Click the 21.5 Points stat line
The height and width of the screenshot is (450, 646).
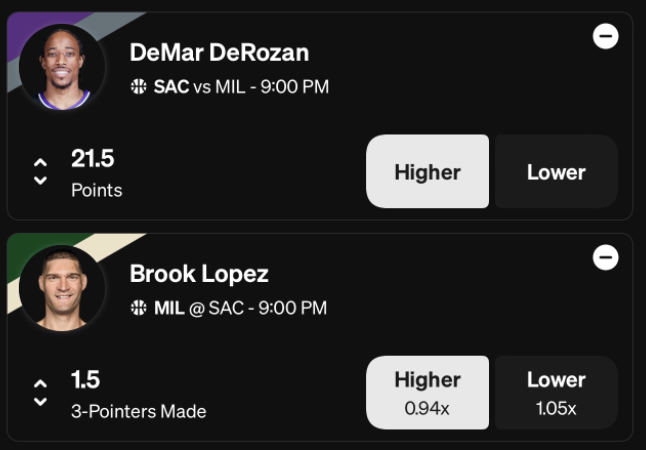pos(97,174)
